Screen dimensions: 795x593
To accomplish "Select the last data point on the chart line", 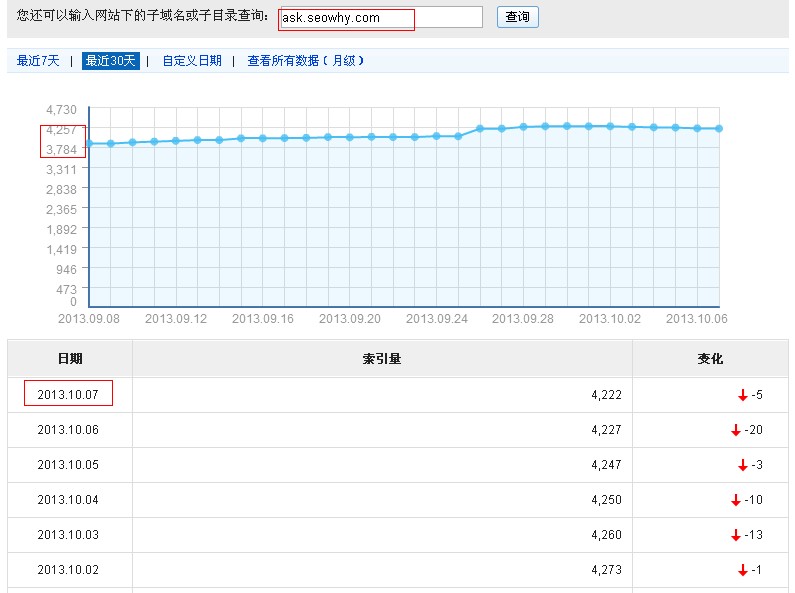I will pyautogui.click(x=719, y=128).
